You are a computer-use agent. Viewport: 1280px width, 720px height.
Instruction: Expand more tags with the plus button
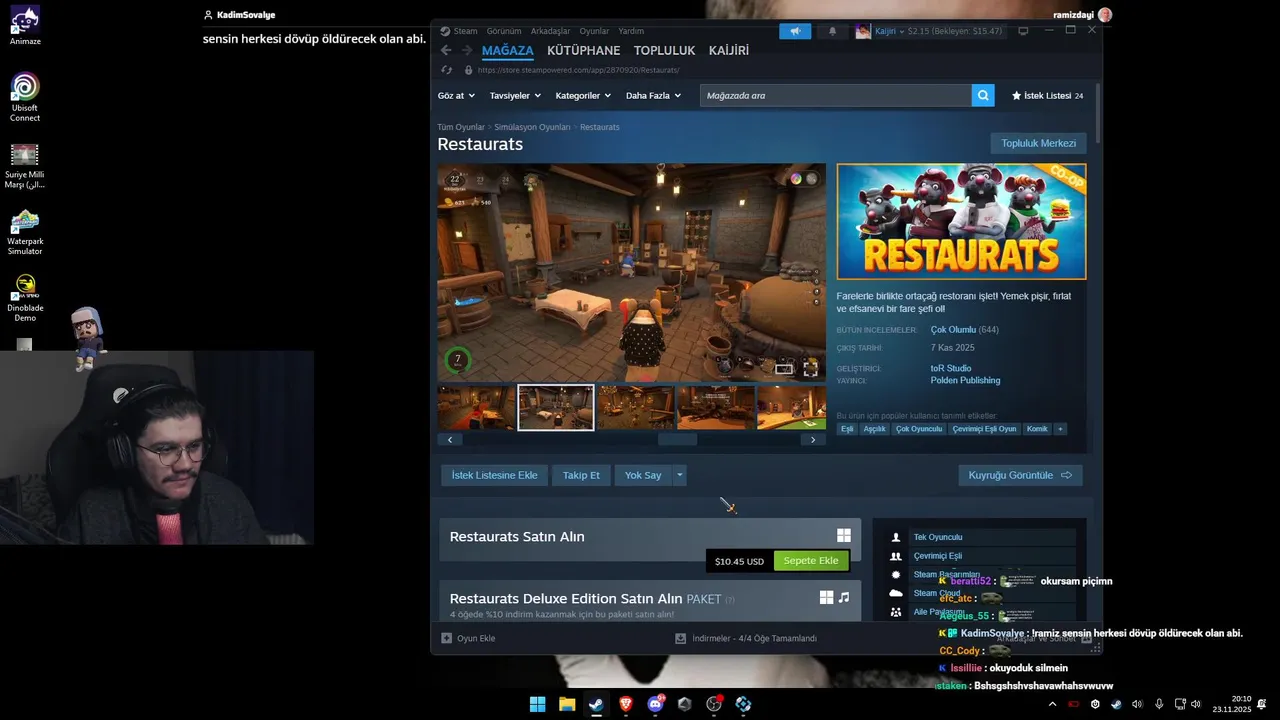click(1060, 428)
